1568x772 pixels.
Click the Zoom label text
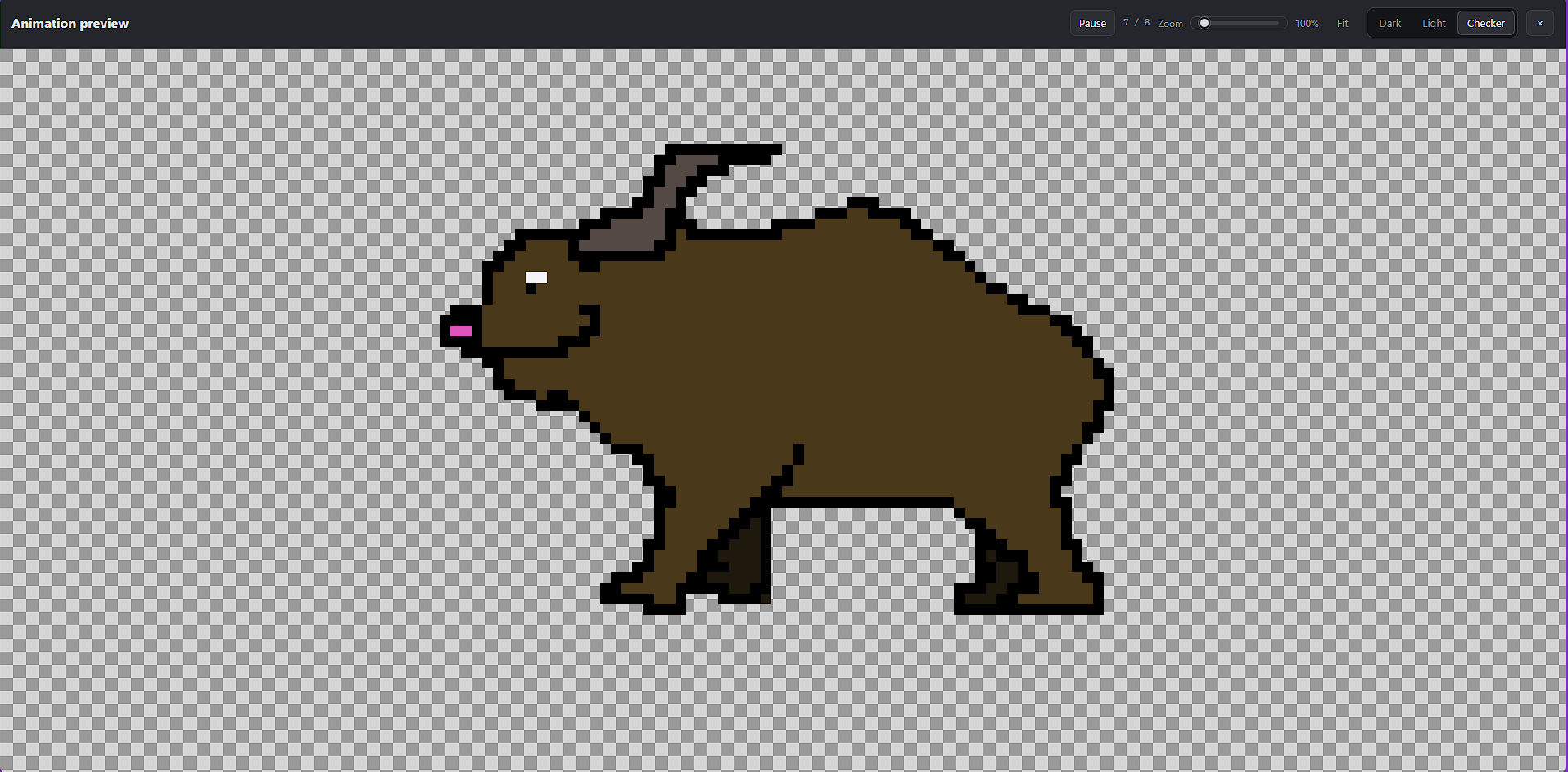point(1170,24)
